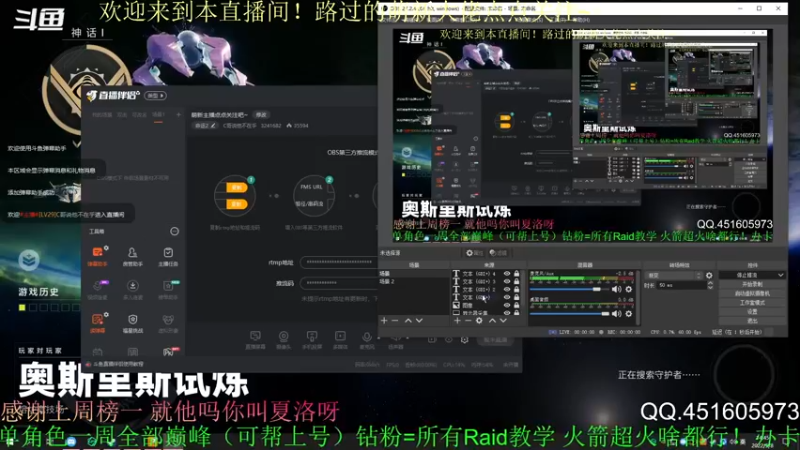Unlock the 文本 (GDI+) 4 source
This screenshot has height=450, width=800.
click(x=516, y=274)
